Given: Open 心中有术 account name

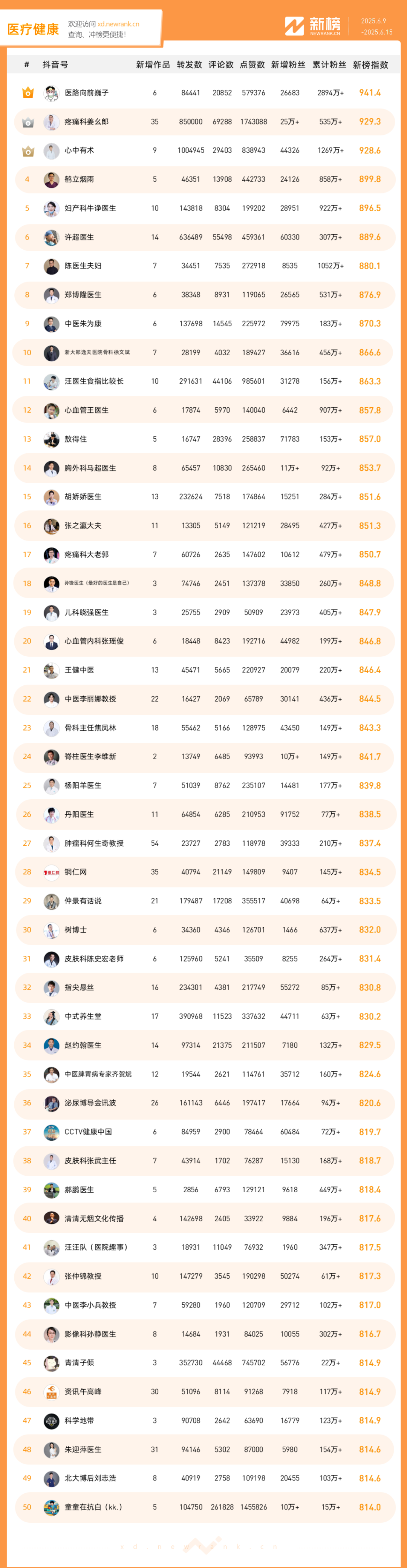Looking at the screenshot, I should 79,151.
